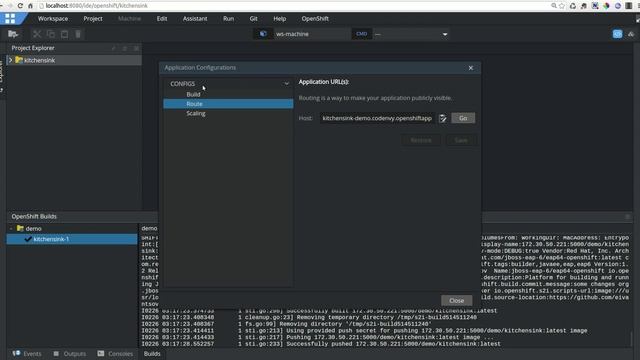Viewport: 640px width, 360px height.
Task: Click the browser home icon
Action: (x=30, y=6)
